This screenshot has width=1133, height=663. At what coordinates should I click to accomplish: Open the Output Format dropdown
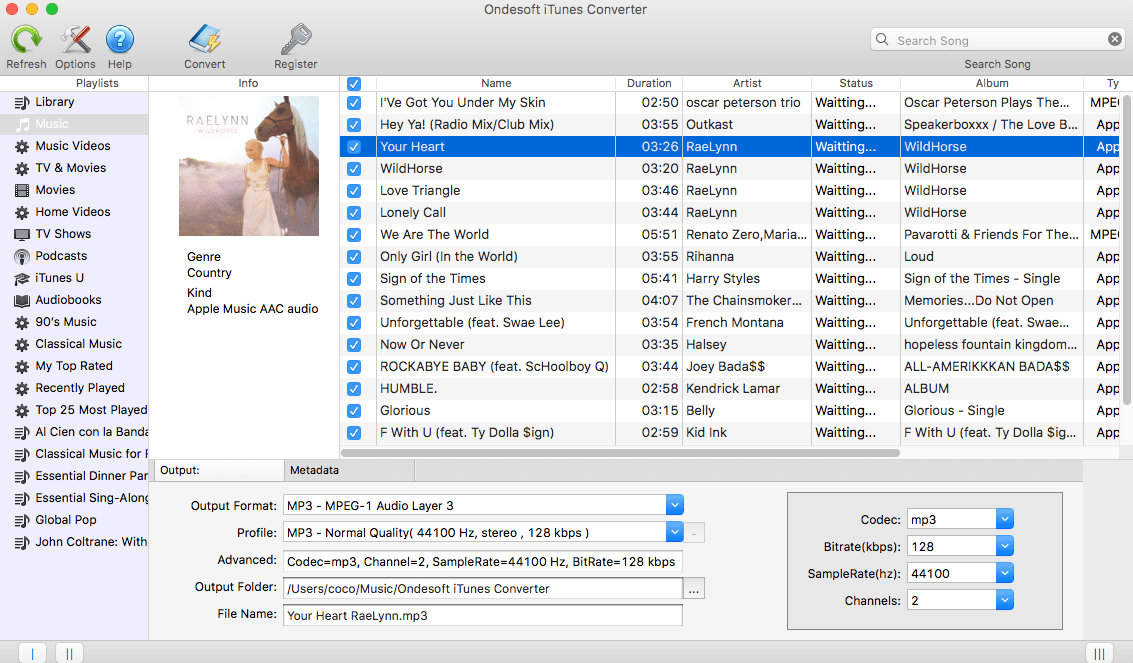click(x=674, y=505)
